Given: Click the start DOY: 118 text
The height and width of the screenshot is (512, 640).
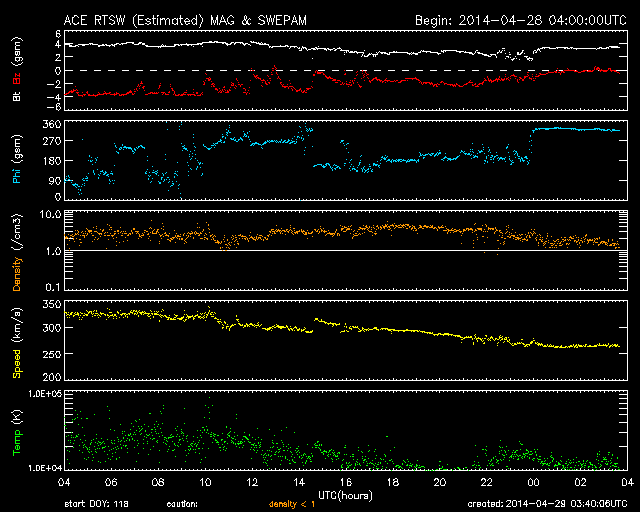Looking at the screenshot, I should point(95,504).
